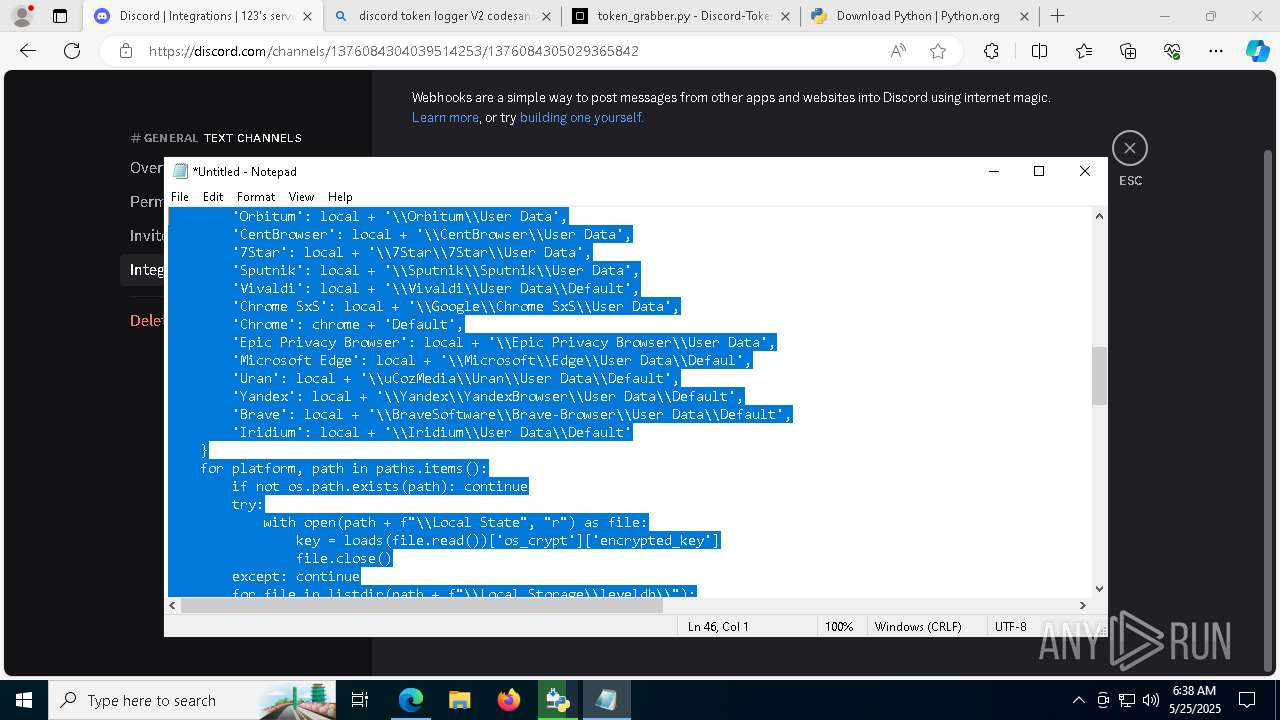
Task: Refresh the Discord page
Action: point(72,51)
